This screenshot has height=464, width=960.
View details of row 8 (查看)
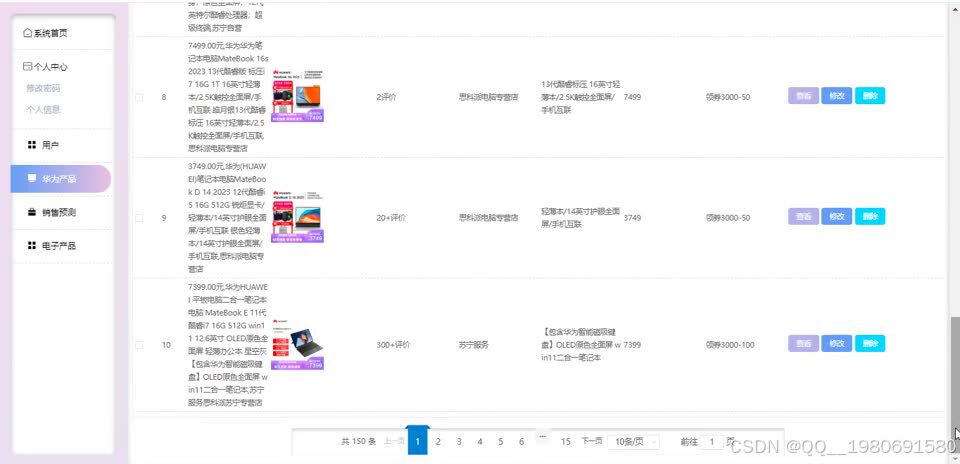pyautogui.click(x=803, y=96)
